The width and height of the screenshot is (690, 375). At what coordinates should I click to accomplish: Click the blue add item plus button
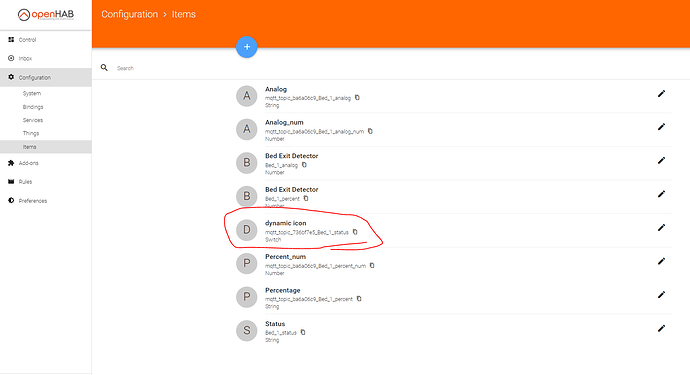click(246, 47)
